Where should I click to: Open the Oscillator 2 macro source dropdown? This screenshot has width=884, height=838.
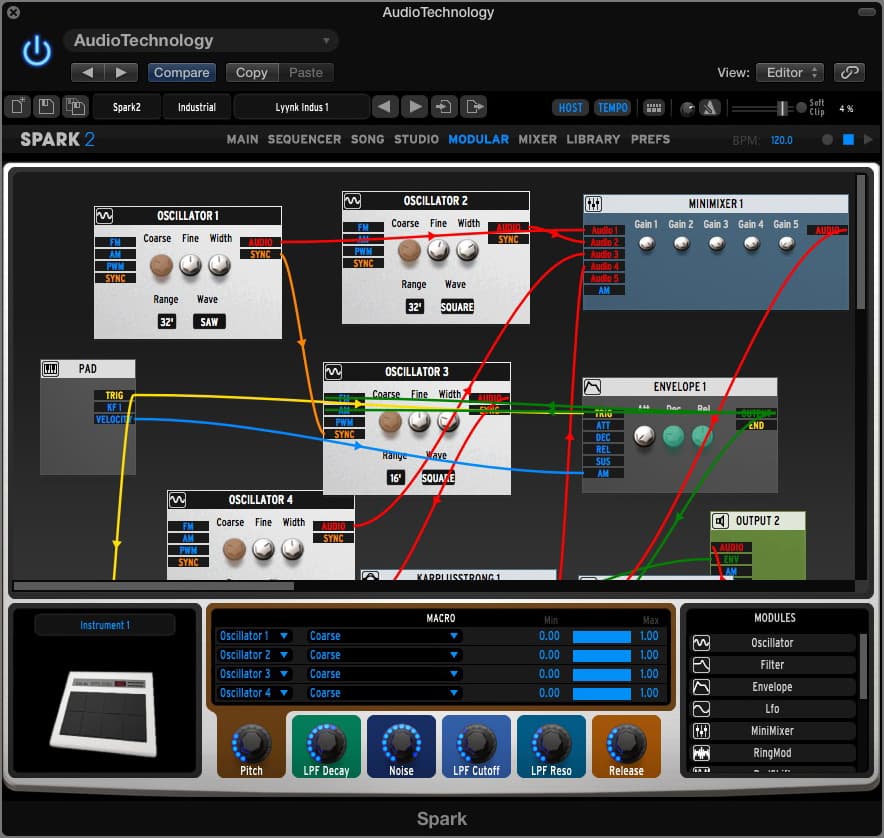click(254, 655)
